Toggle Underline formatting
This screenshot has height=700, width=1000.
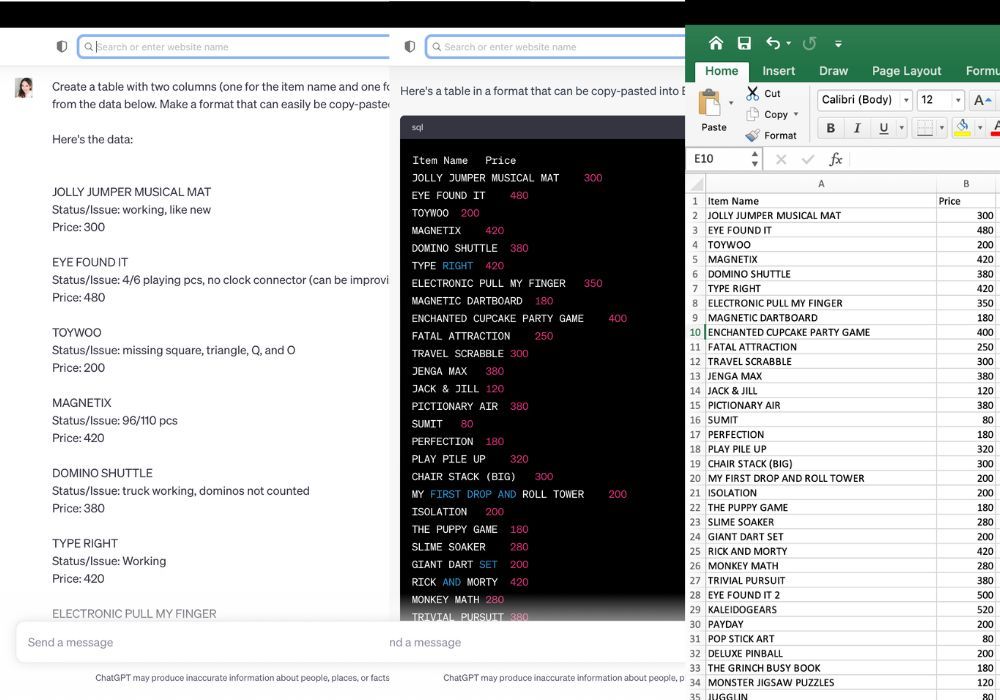pos(881,128)
